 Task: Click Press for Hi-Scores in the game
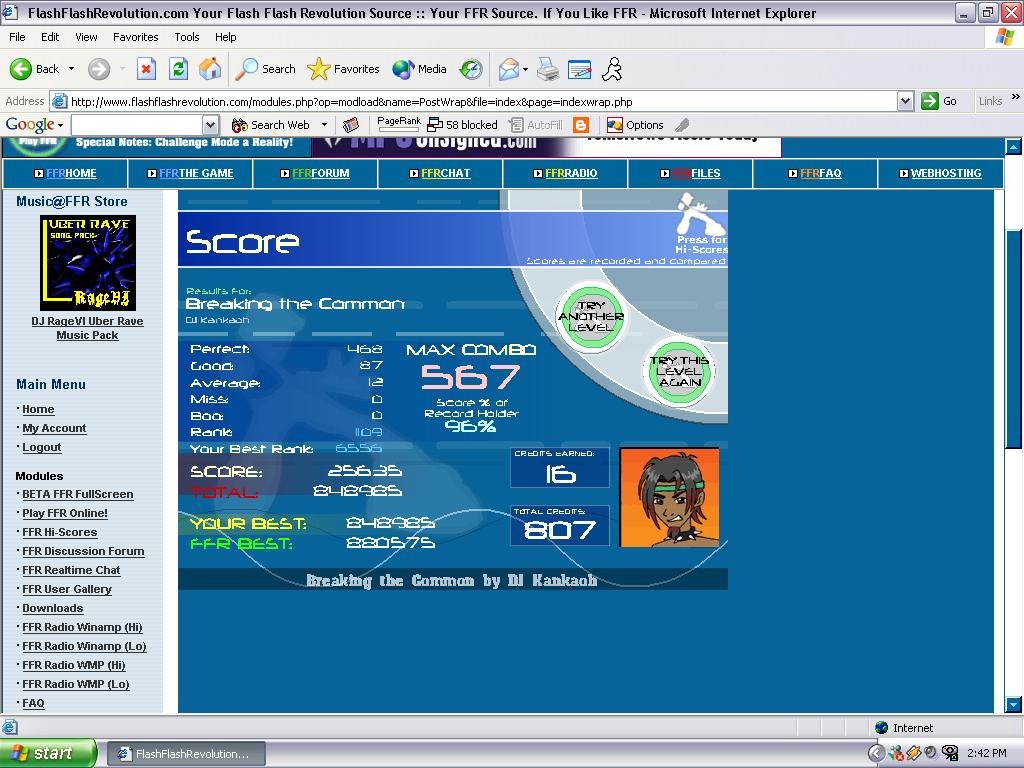click(701, 225)
